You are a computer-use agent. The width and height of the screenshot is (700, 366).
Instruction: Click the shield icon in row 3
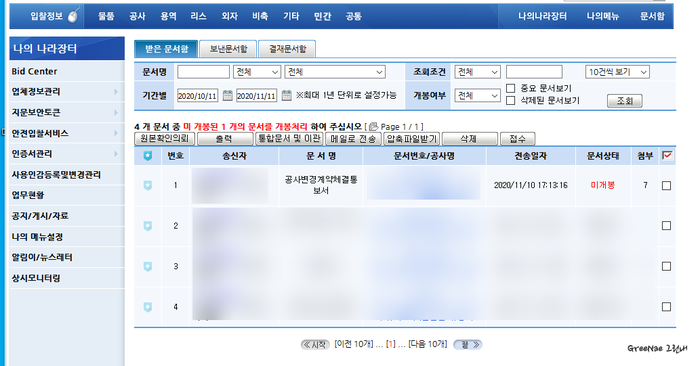(148, 266)
